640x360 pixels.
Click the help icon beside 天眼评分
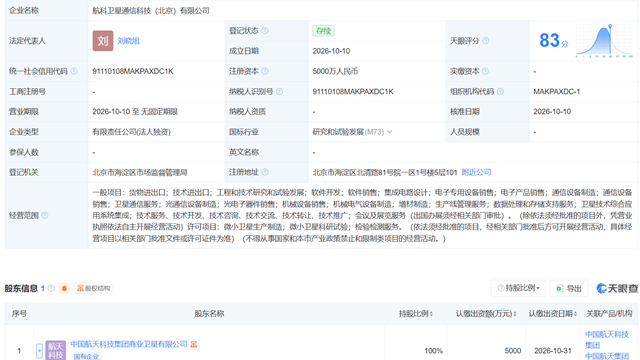[485, 41]
